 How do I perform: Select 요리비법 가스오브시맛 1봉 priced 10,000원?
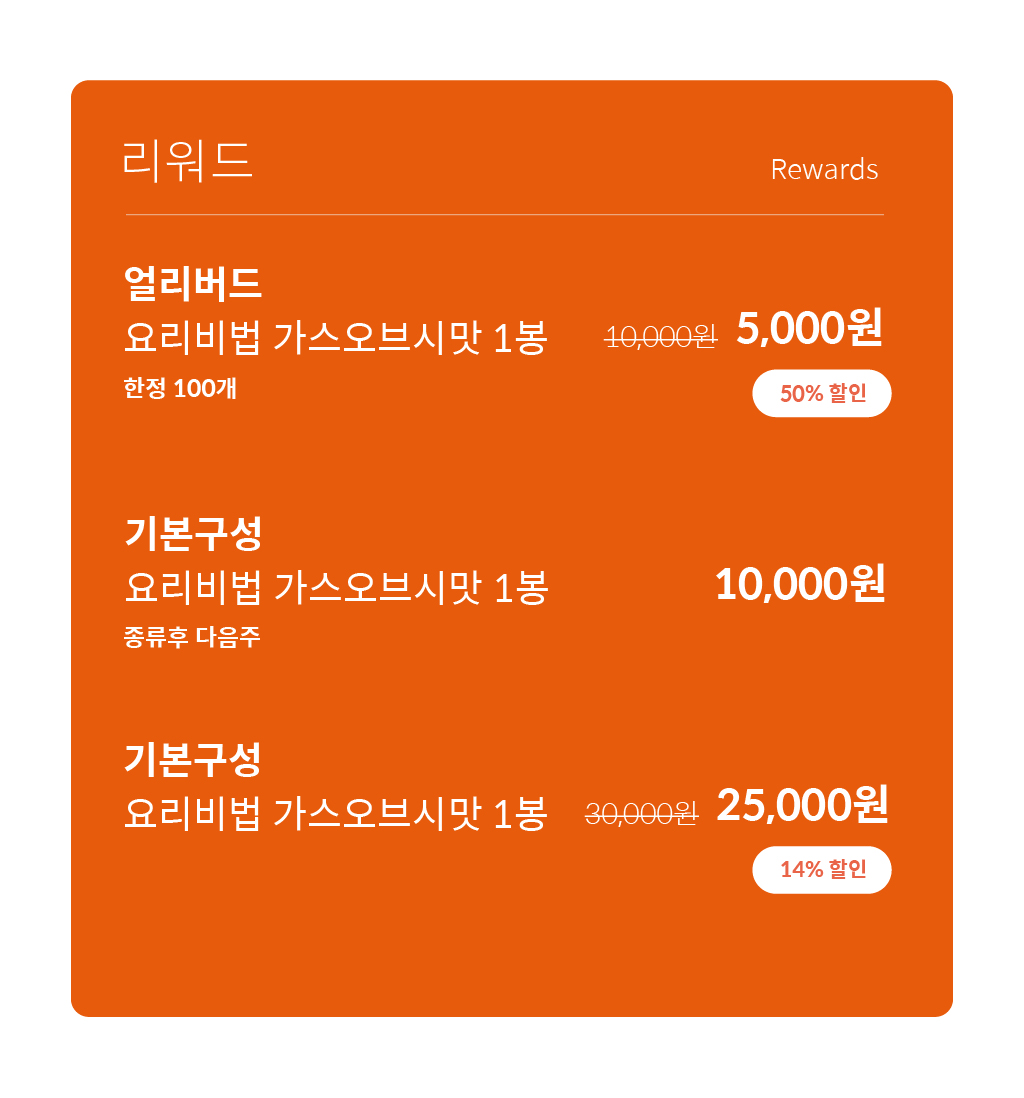[x=335, y=587]
